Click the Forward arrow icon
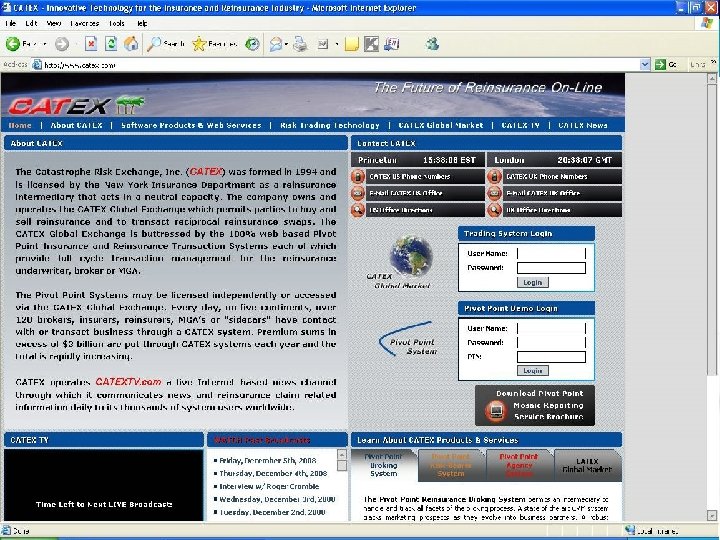 click(62, 44)
